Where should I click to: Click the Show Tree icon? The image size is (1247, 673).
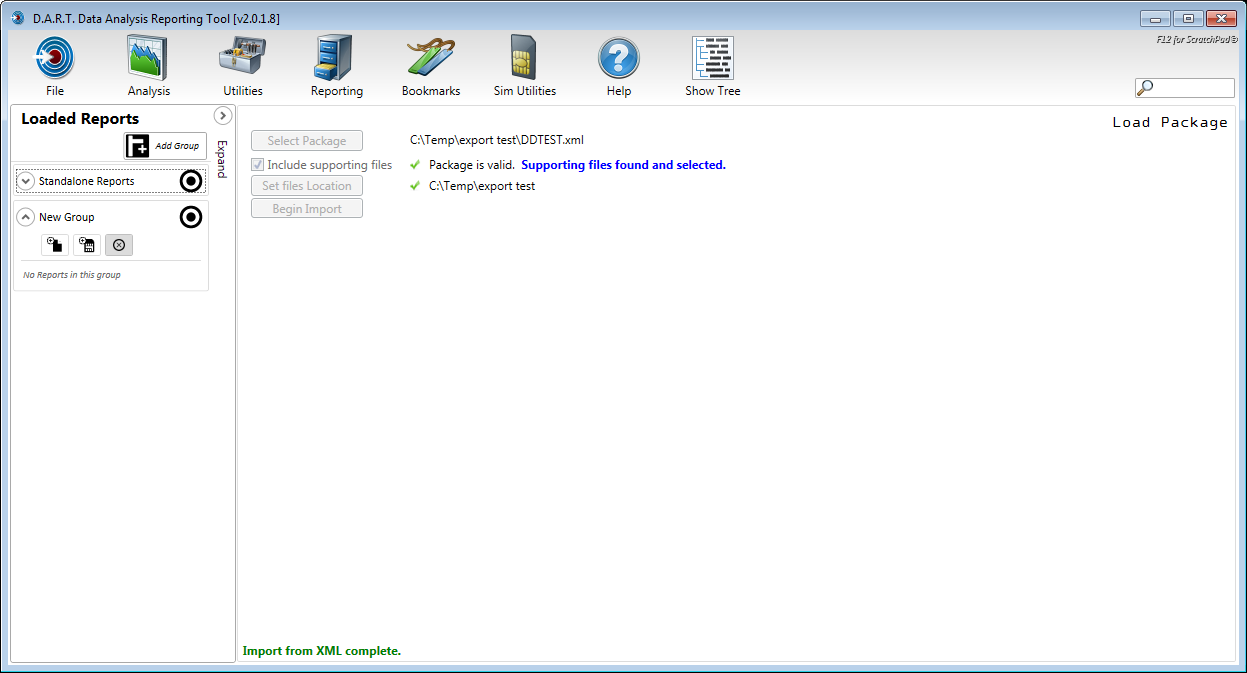[x=713, y=58]
